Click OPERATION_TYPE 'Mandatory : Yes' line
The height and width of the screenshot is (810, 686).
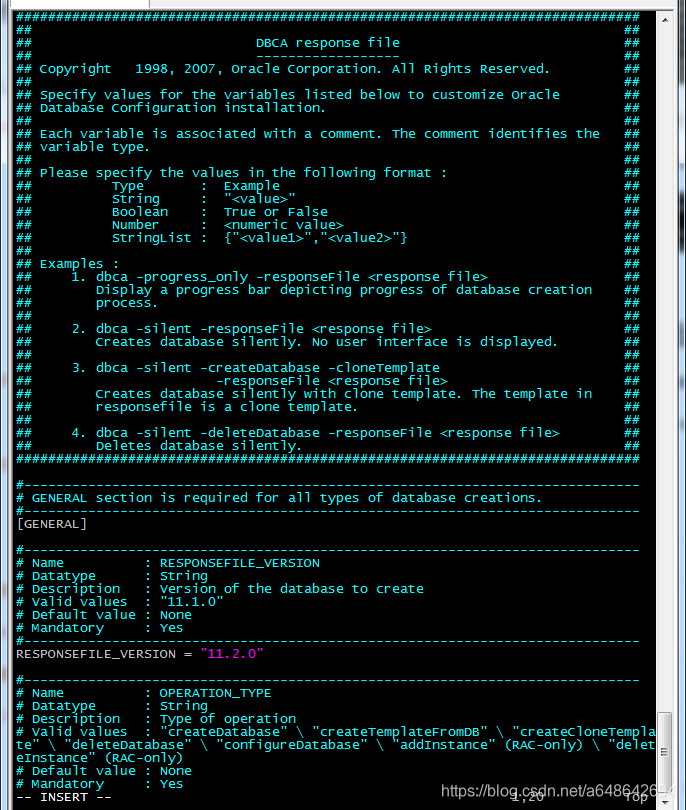click(100, 784)
